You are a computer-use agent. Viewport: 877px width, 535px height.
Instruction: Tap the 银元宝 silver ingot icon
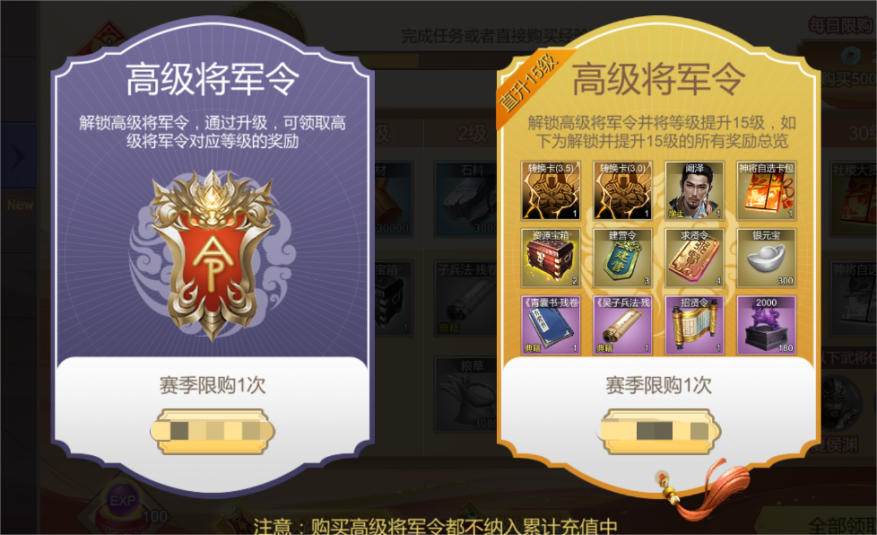coord(766,258)
